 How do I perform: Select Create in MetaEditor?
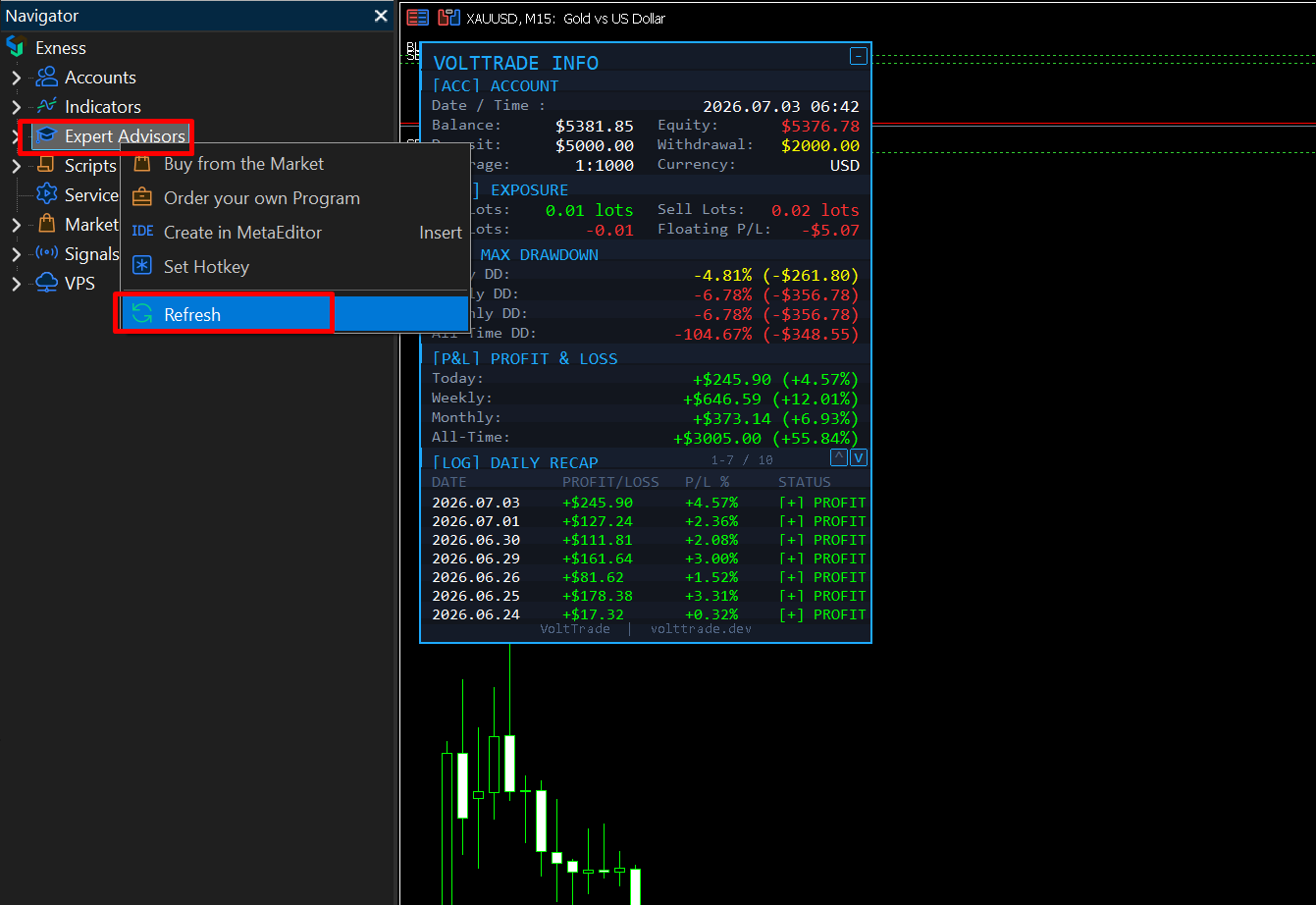pyautogui.click(x=294, y=232)
